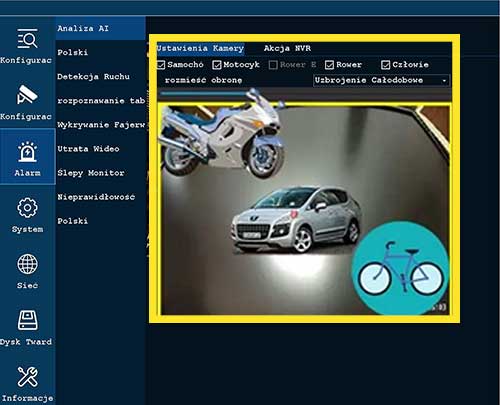Image resolution: width=500 pixels, height=405 pixels.
Task: Click the motorcycle image in the preview
Action: click(x=223, y=133)
